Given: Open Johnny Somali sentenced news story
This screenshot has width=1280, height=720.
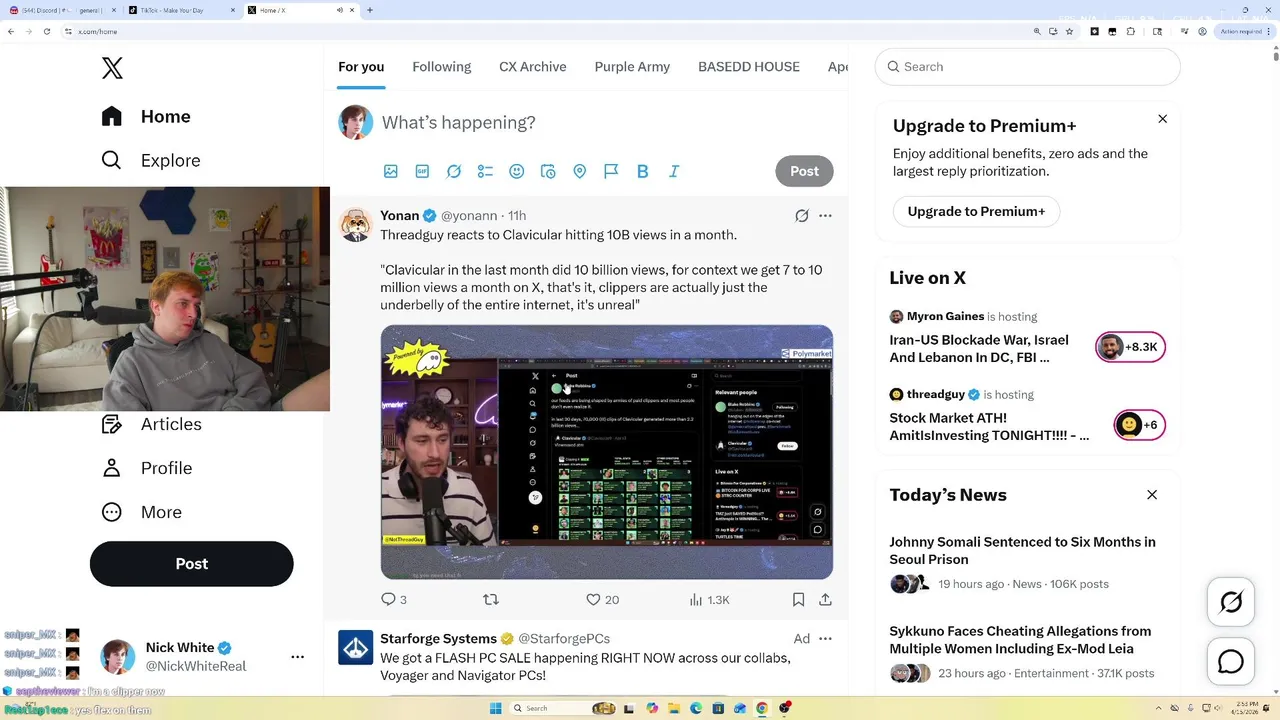Looking at the screenshot, I should tap(1022, 550).
